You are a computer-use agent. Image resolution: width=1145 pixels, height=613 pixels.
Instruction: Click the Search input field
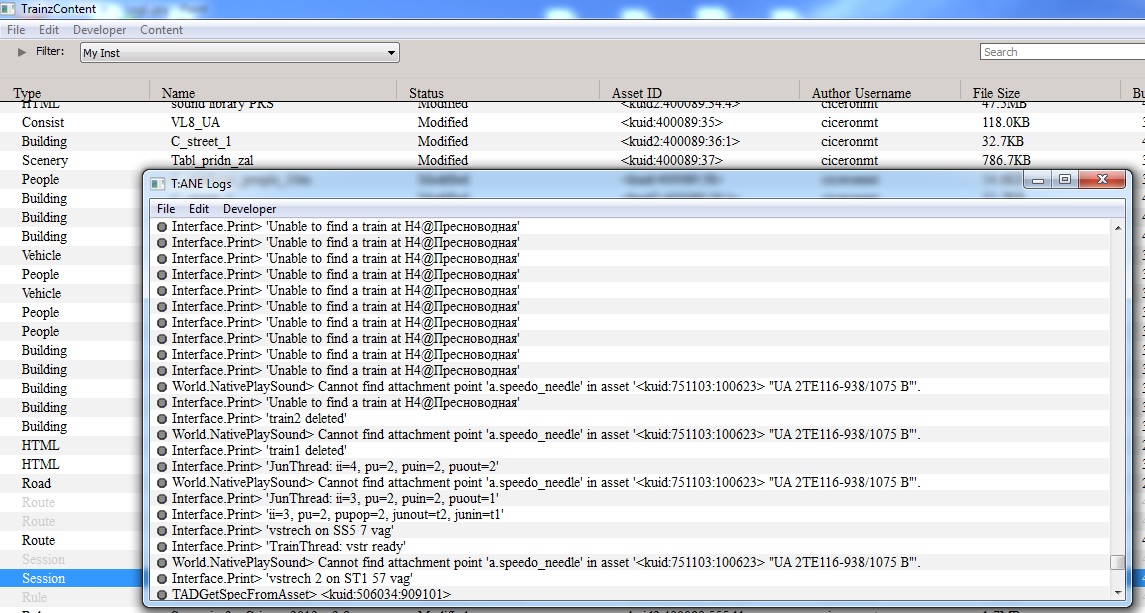pyautogui.click(x=1062, y=52)
